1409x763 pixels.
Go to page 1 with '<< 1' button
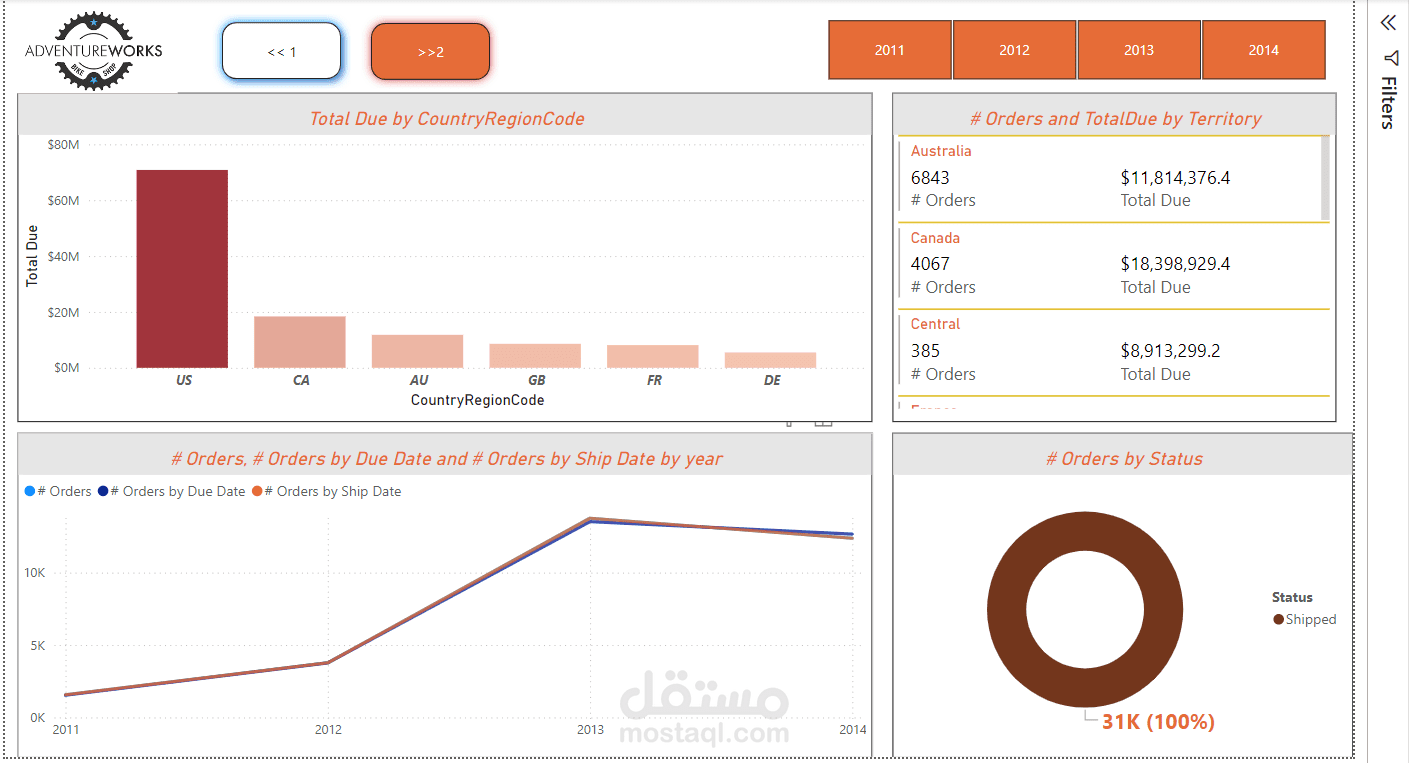[x=282, y=51]
